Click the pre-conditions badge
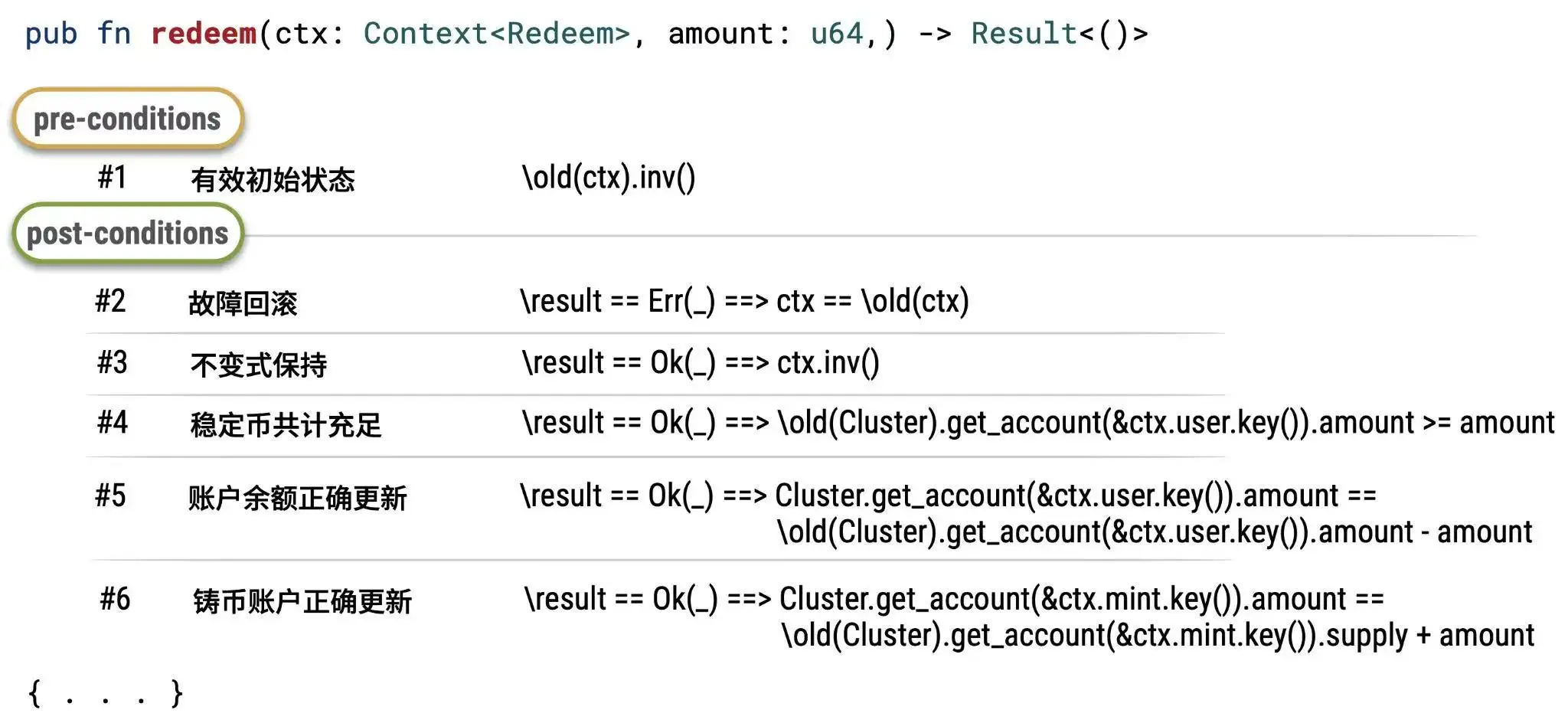This screenshot has height=723, width=1568. pos(127,119)
